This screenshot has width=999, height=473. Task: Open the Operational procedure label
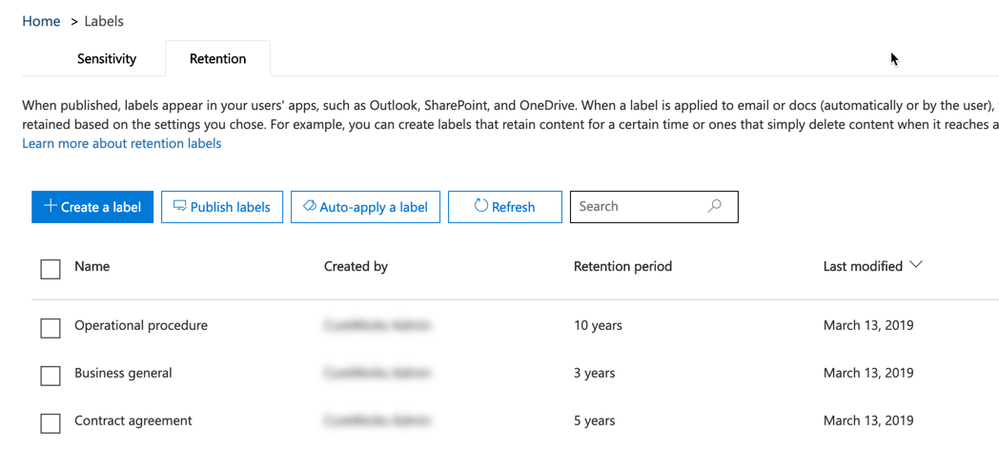[x=141, y=326]
